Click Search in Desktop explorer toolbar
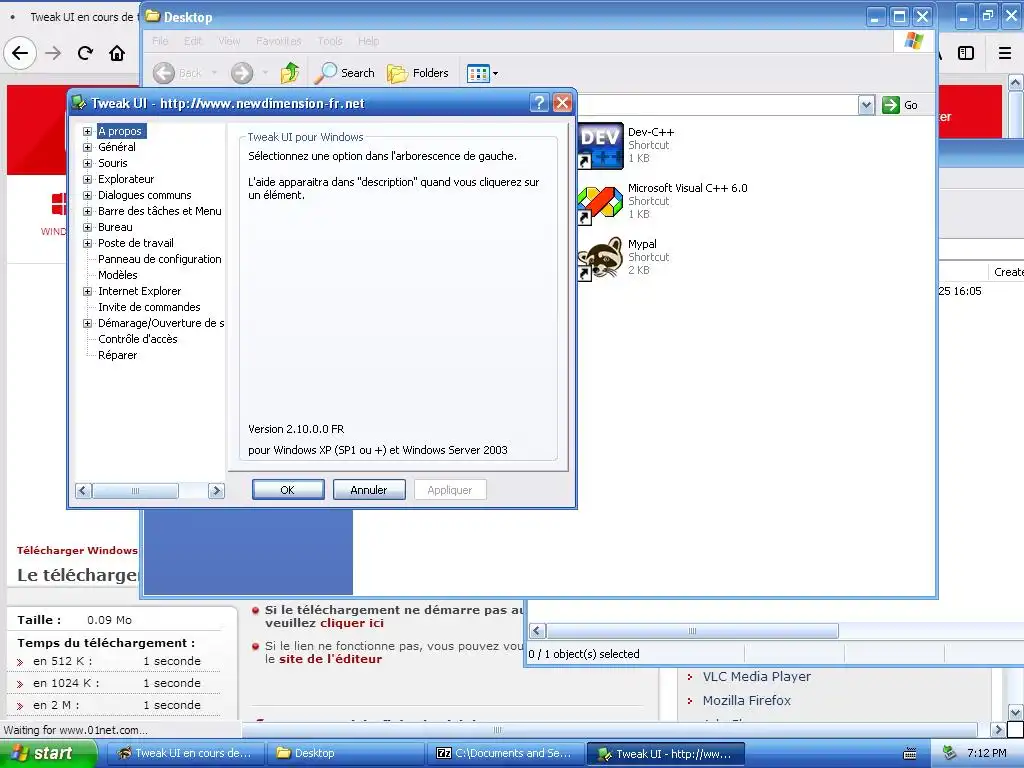The height and width of the screenshot is (768, 1024). (344, 73)
